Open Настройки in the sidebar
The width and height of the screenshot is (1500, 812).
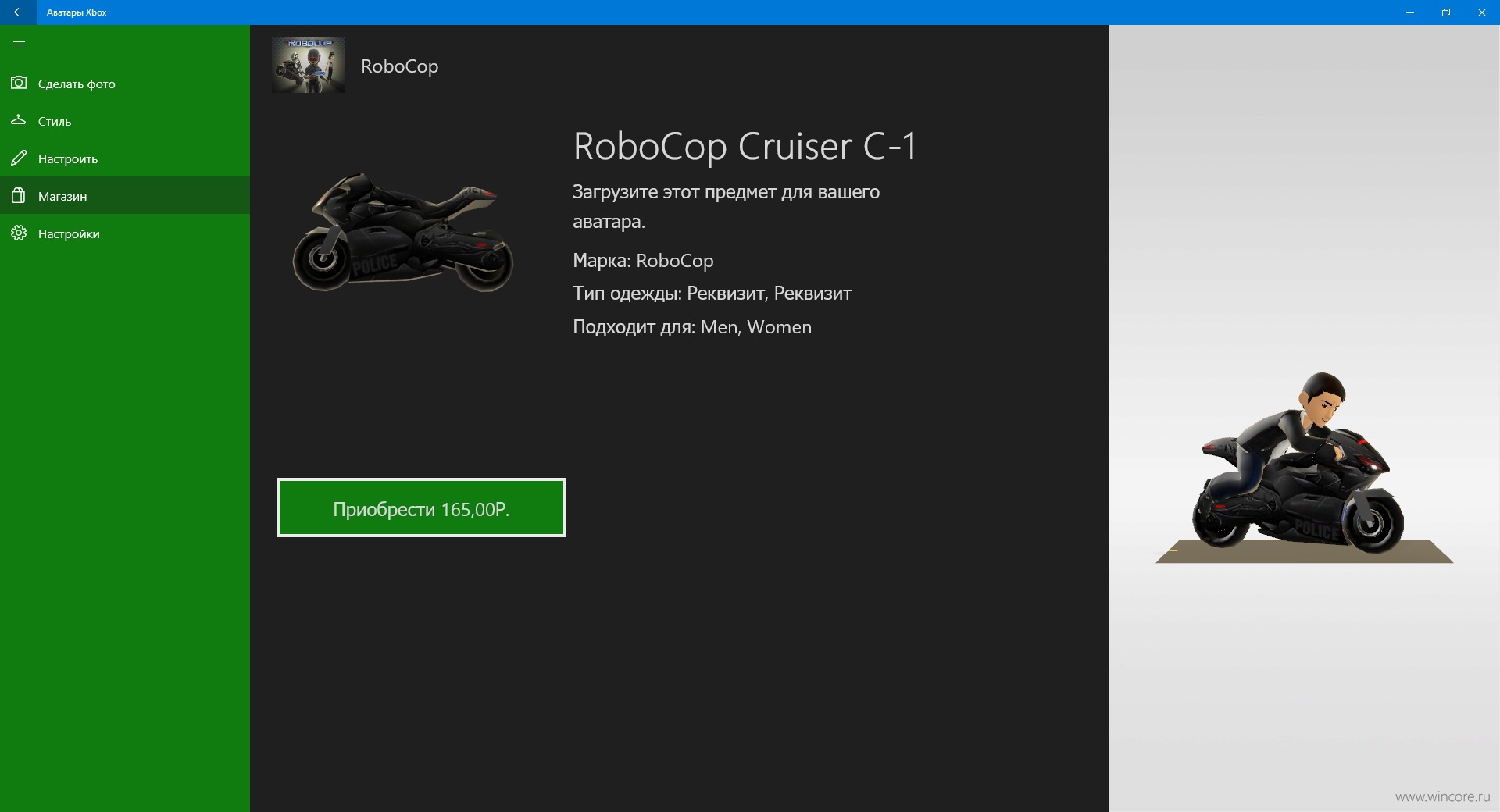(x=125, y=233)
